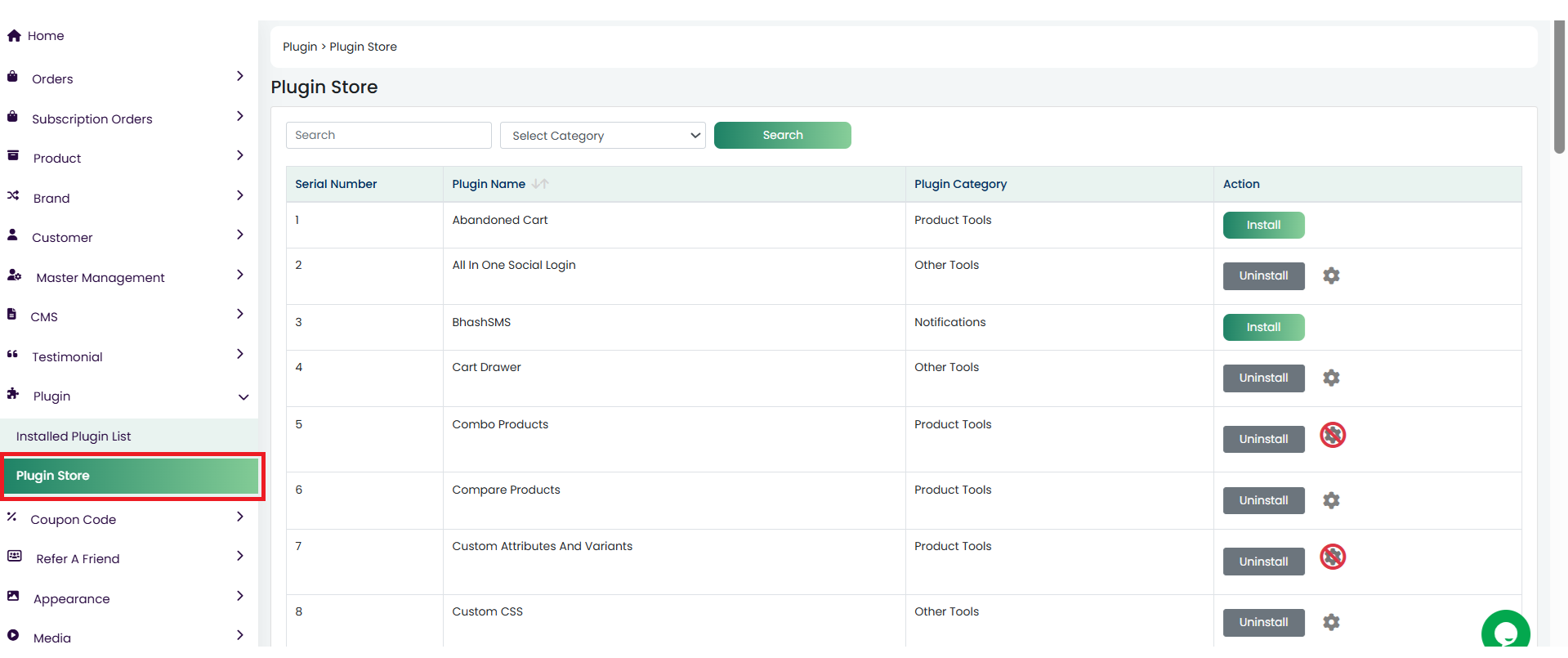This screenshot has height=658, width=1568.
Task: Select Plugin Store in sidebar
Action: click(x=131, y=477)
